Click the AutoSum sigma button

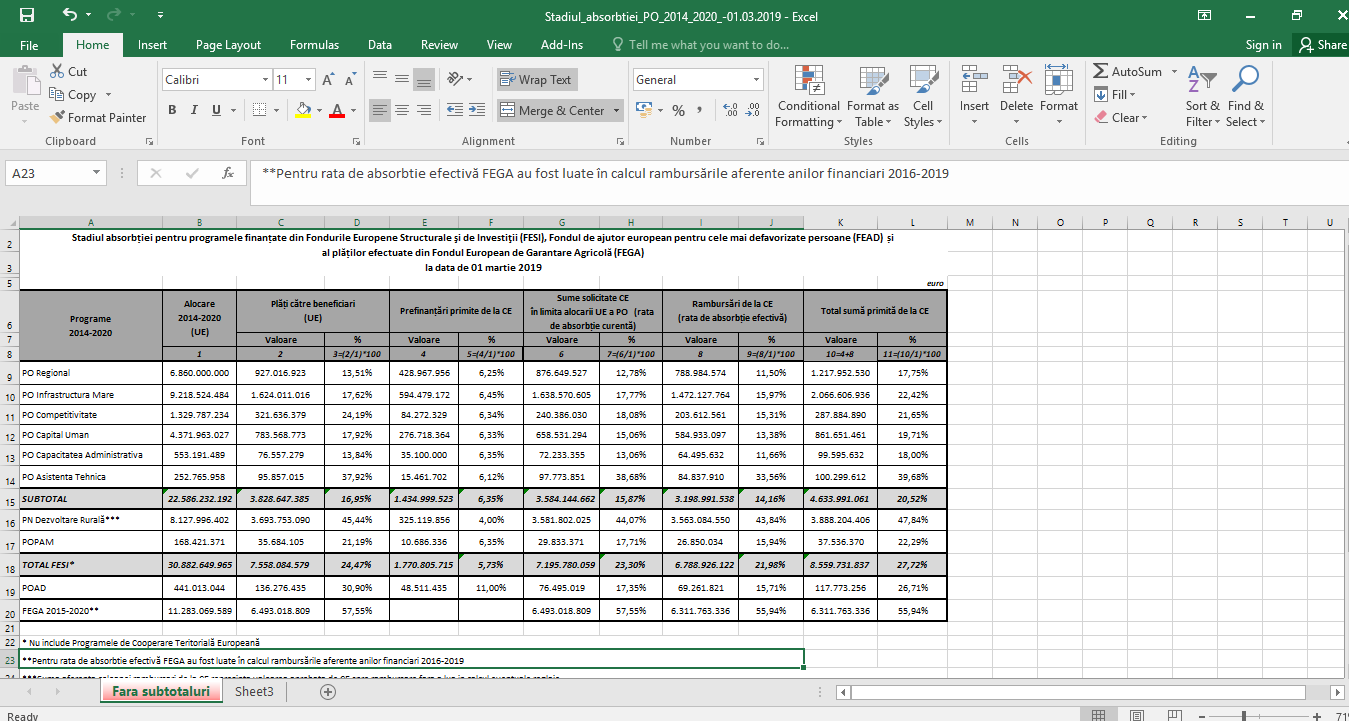pos(1128,72)
